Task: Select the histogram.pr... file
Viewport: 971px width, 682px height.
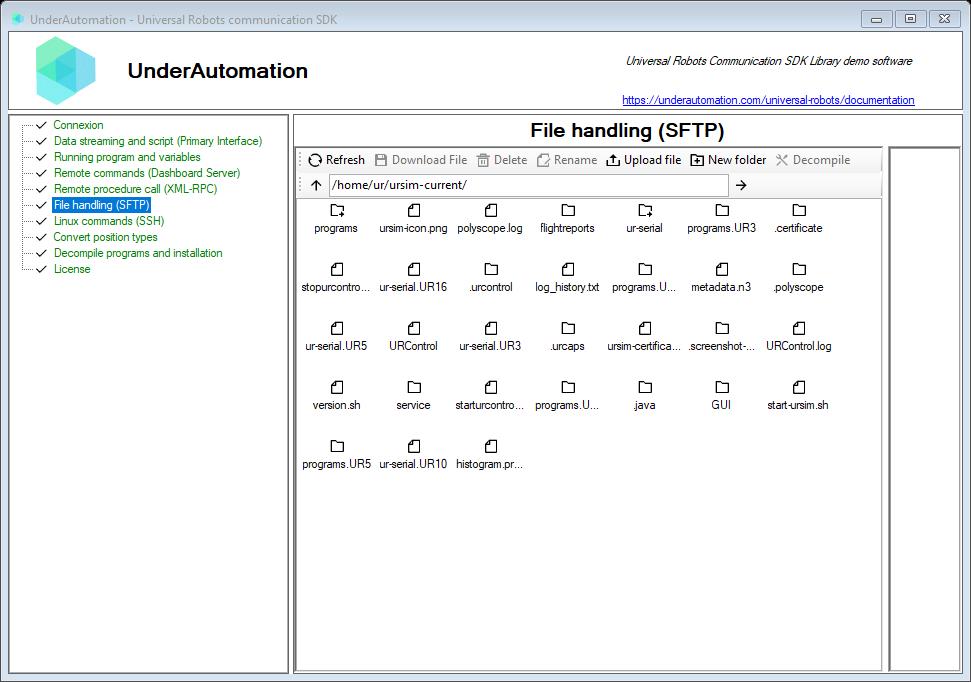Action: click(490, 454)
